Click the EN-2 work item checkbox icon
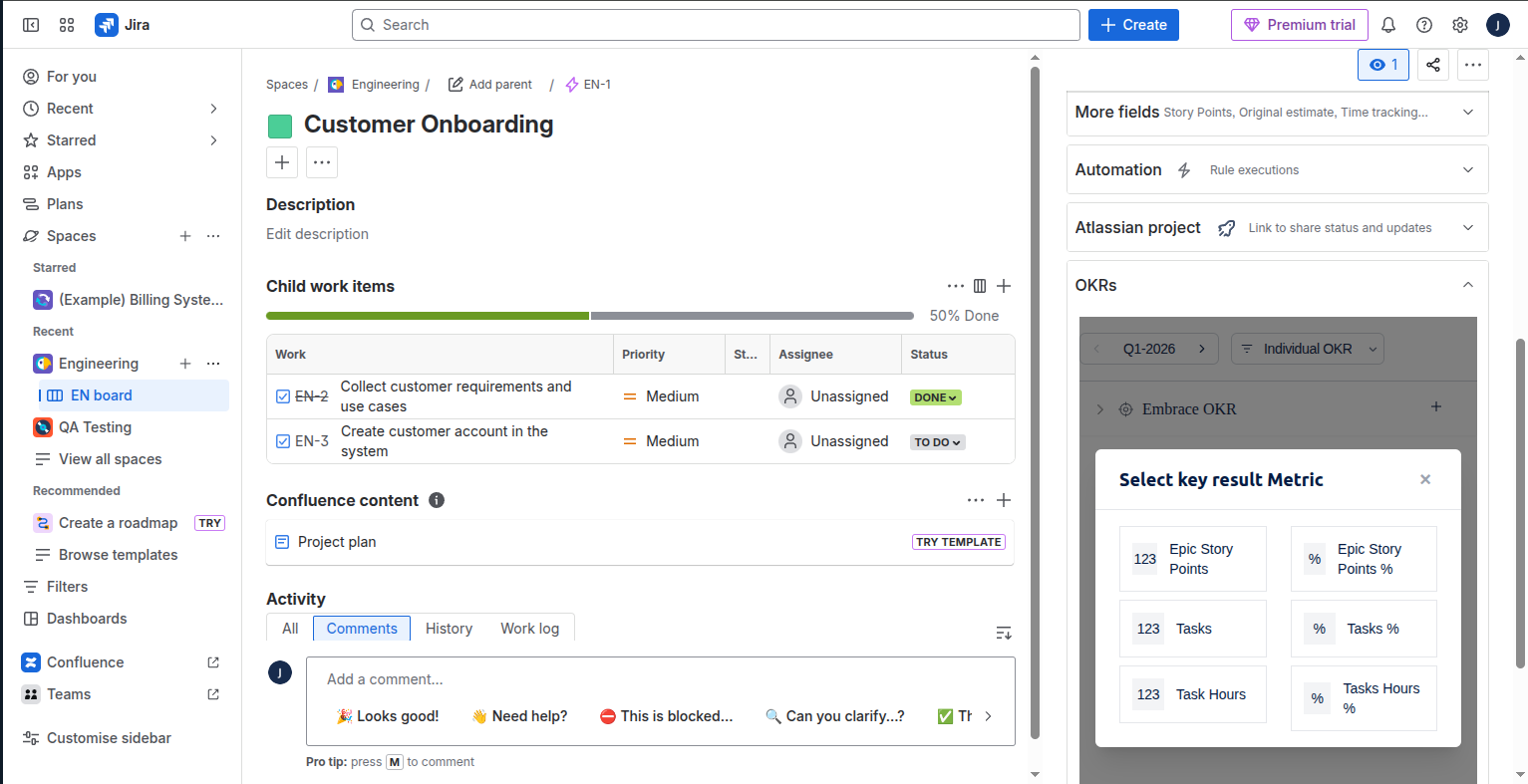This screenshot has height=784, width=1528. pyautogui.click(x=283, y=396)
